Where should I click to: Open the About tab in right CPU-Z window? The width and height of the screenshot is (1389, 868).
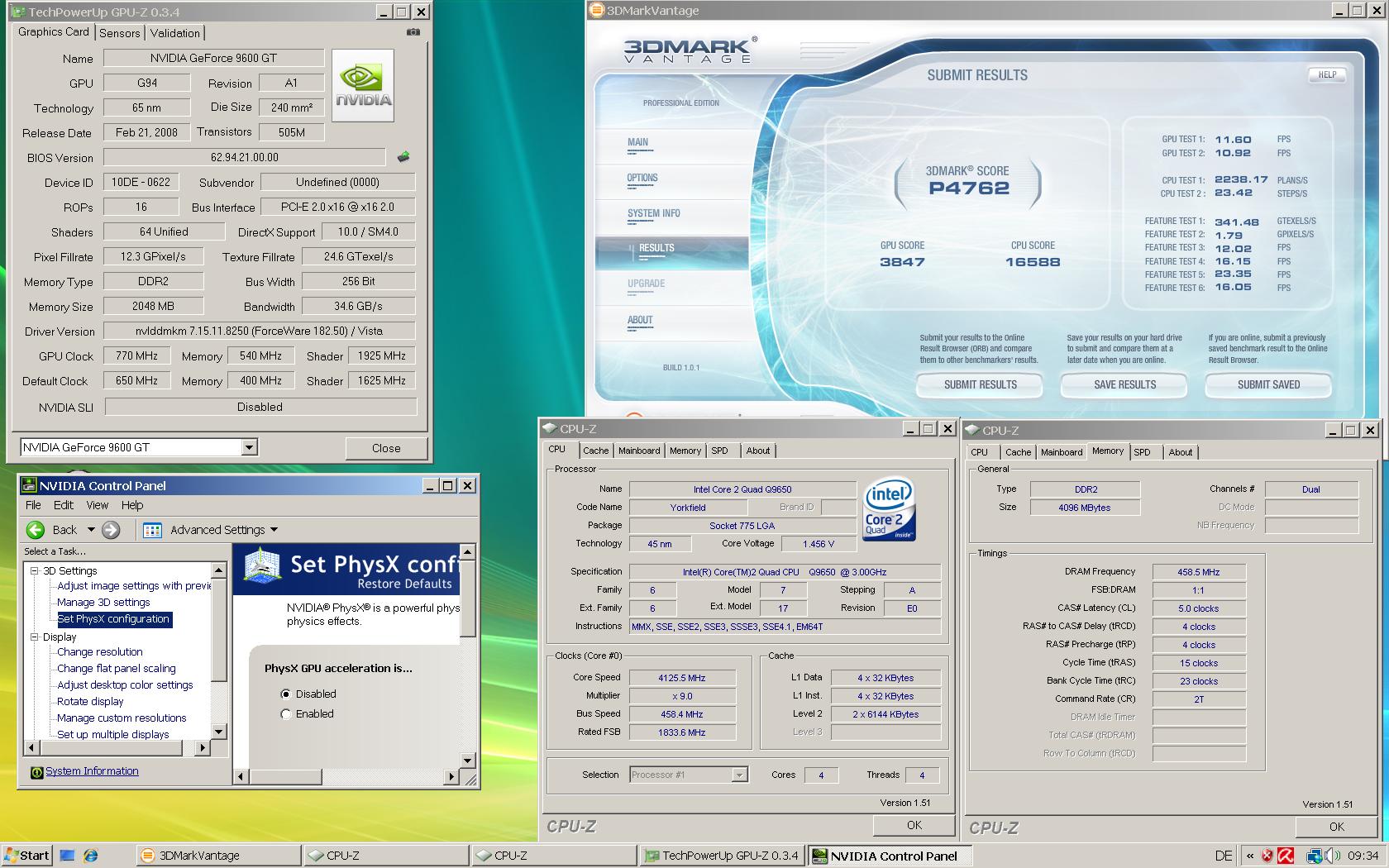coord(1181,452)
